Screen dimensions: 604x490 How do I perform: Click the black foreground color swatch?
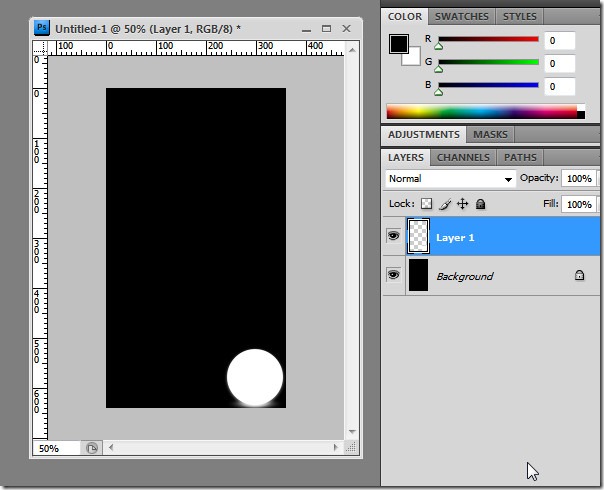coord(399,44)
